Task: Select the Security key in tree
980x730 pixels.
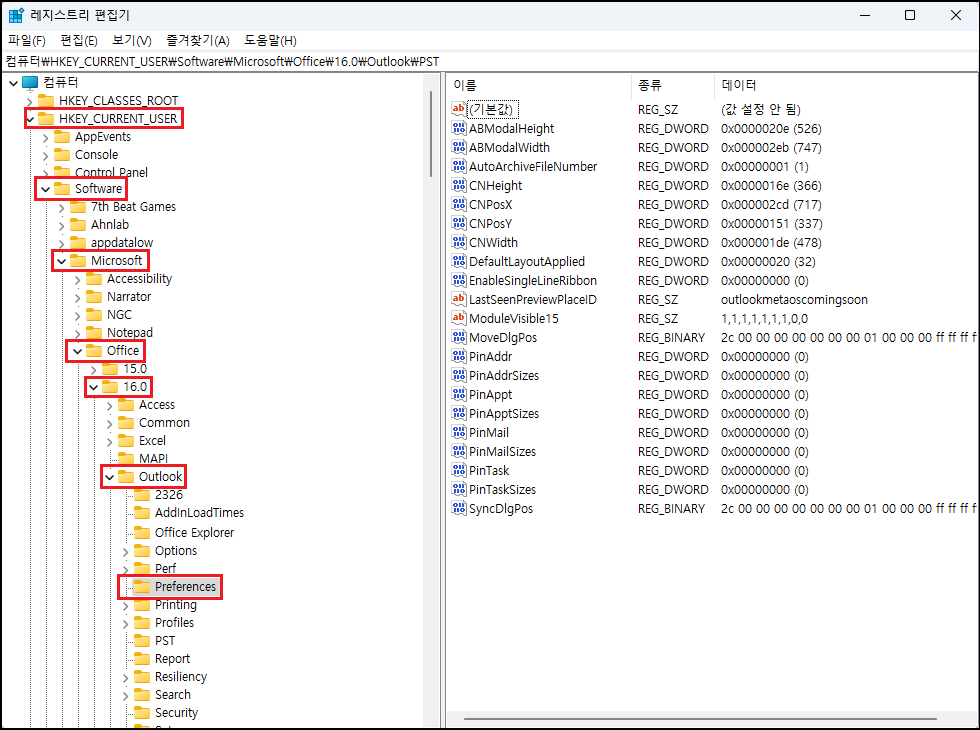Action: coord(176,712)
